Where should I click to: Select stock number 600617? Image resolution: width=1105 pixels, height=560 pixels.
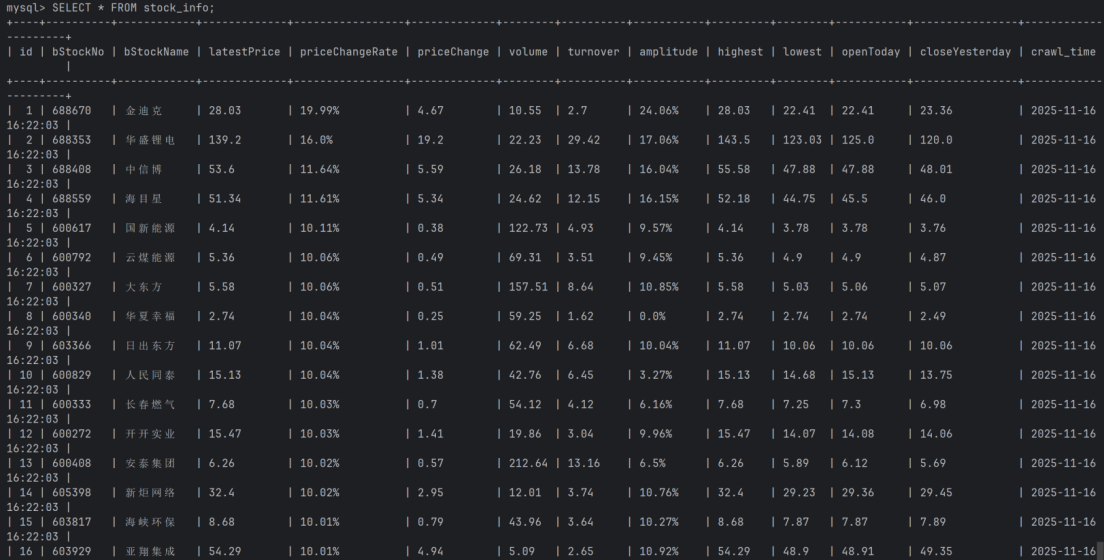coord(71,228)
